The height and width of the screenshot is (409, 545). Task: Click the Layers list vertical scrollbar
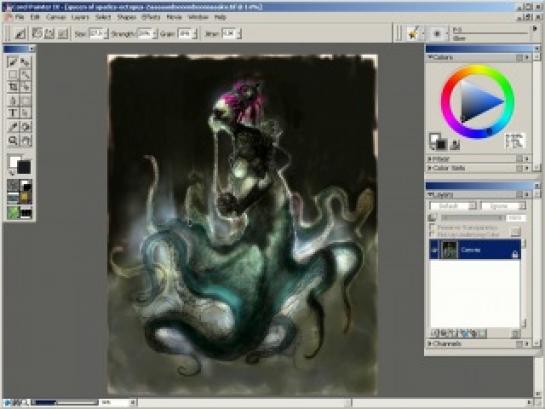click(x=524, y=284)
